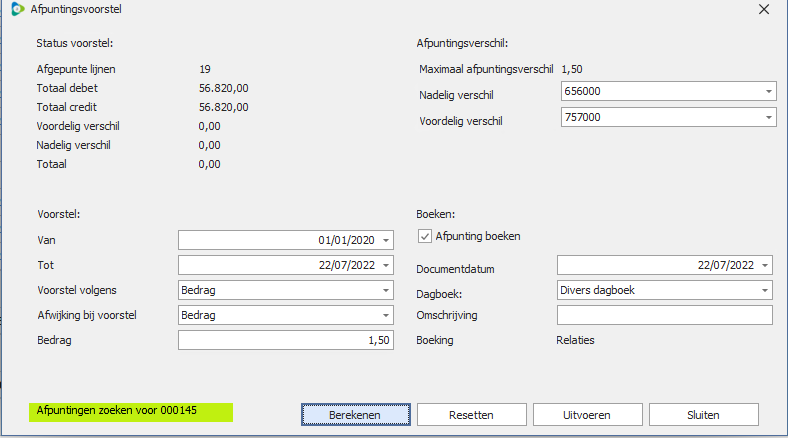Toggle the Afpunting boeken checkbox

(x=425, y=236)
